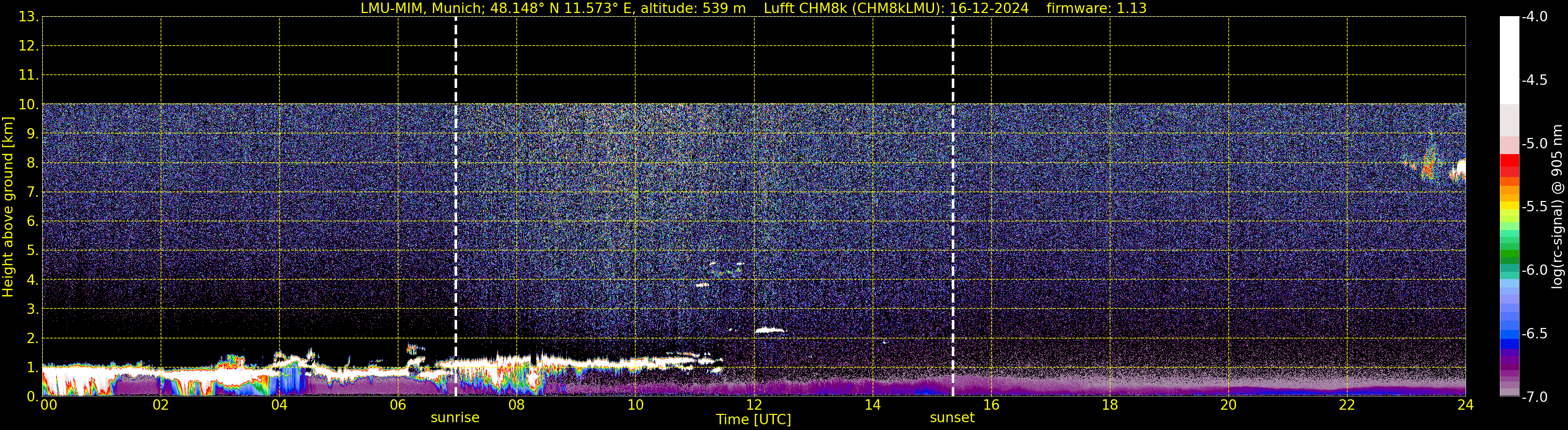Click the '2.' height tick label
Viewport: 1568px width, 430px height.
point(32,339)
